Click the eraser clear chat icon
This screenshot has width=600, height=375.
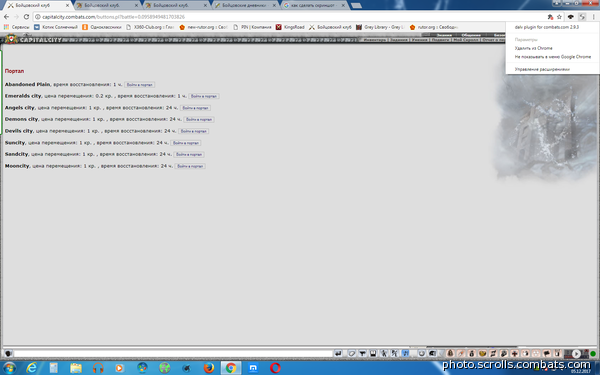(x=352, y=354)
